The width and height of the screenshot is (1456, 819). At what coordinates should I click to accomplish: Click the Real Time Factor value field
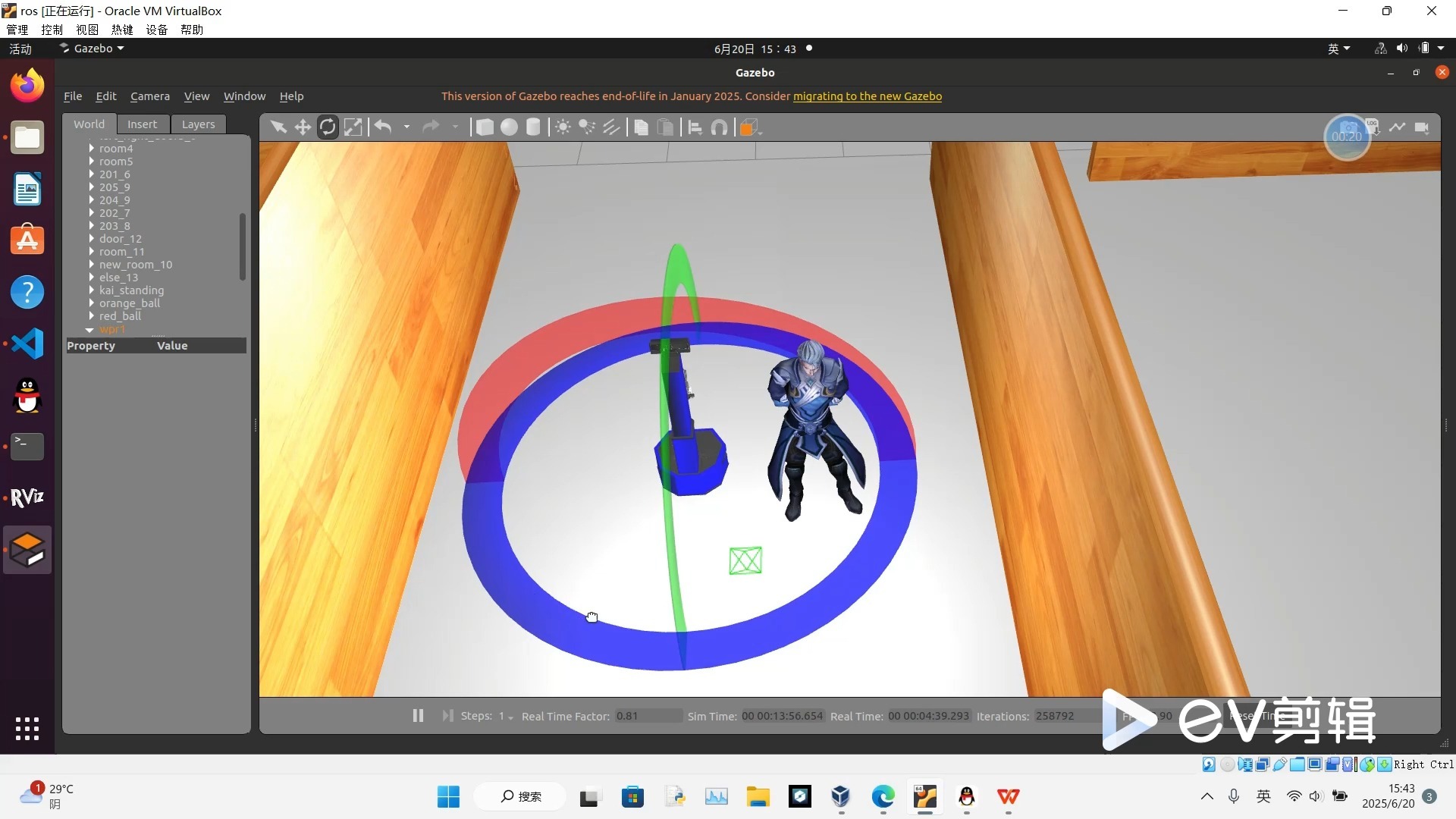tap(648, 716)
